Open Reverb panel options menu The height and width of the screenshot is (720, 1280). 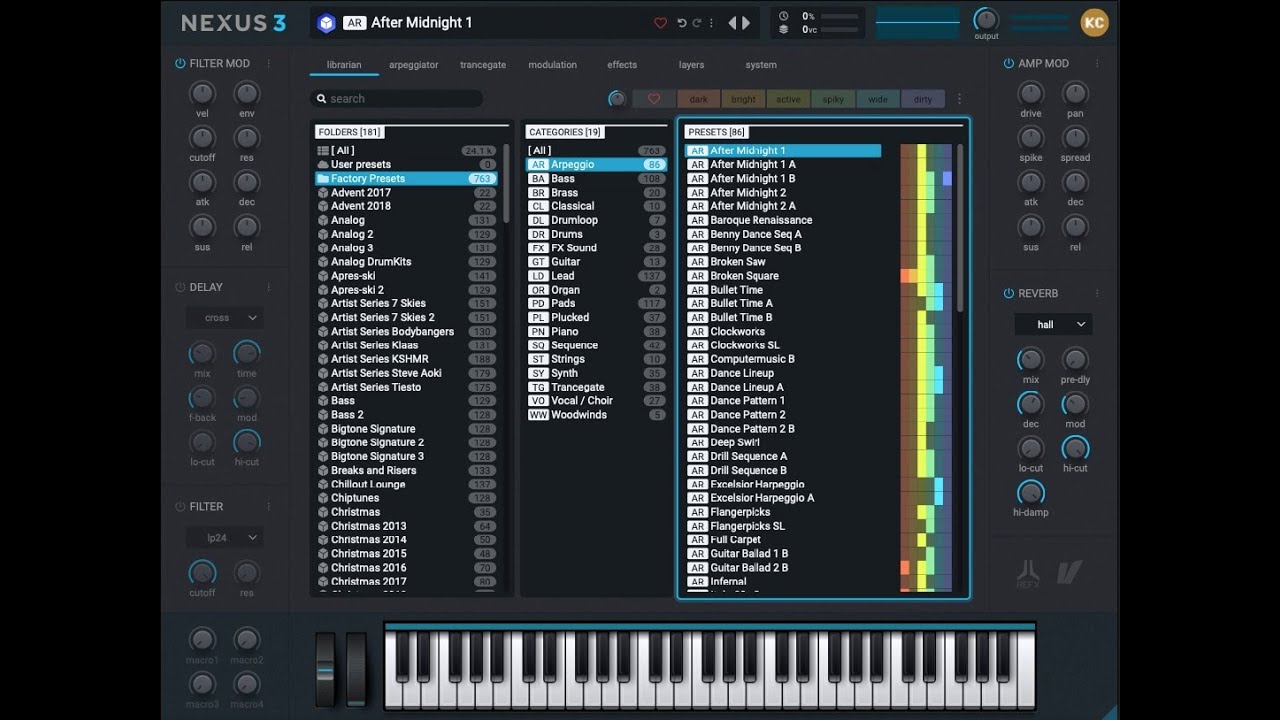1097,293
